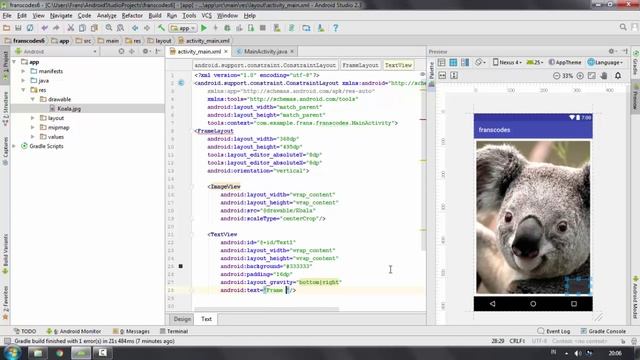Open Preview panel settings gear
This screenshot has width=640, height=360.
click(612, 51)
